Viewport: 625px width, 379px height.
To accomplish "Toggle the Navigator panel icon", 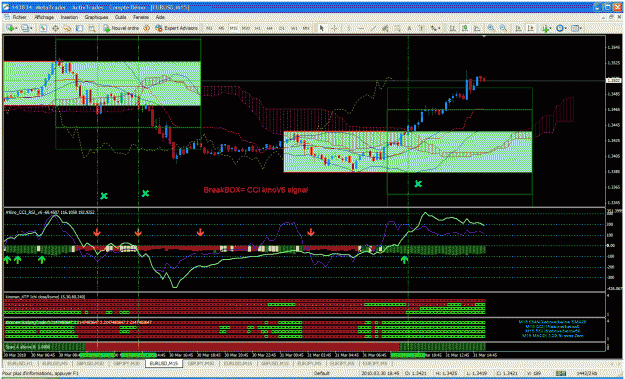I will (x=67, y=28).
